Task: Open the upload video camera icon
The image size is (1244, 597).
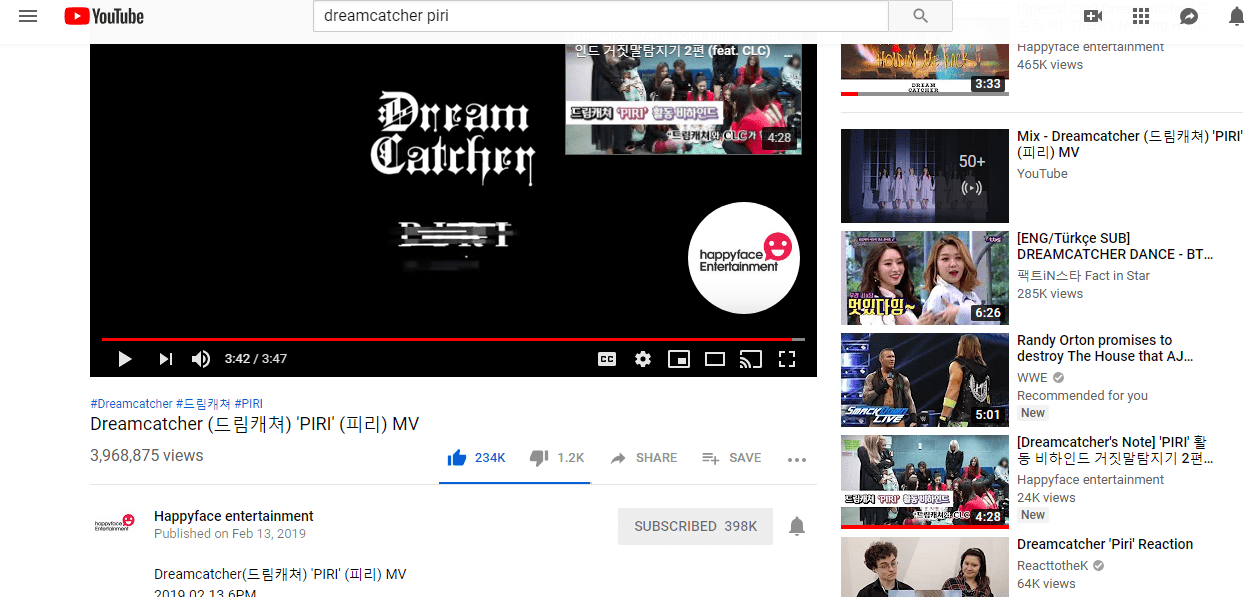Action: click(x=1093, y=16)
